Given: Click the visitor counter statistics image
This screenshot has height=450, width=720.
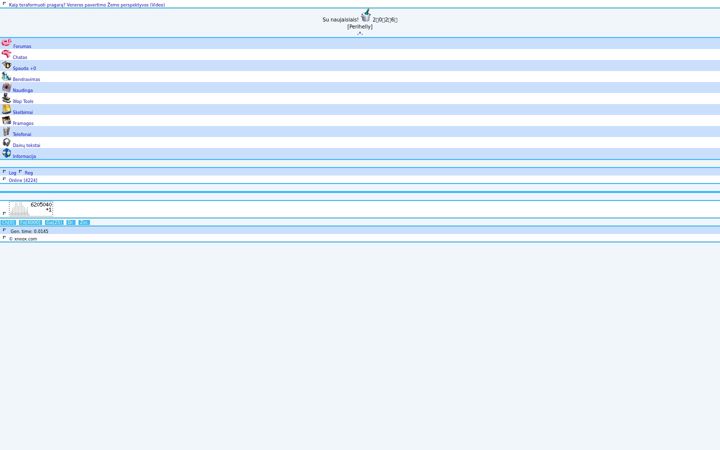Looking at the screenshot, I should coord(31,209).
